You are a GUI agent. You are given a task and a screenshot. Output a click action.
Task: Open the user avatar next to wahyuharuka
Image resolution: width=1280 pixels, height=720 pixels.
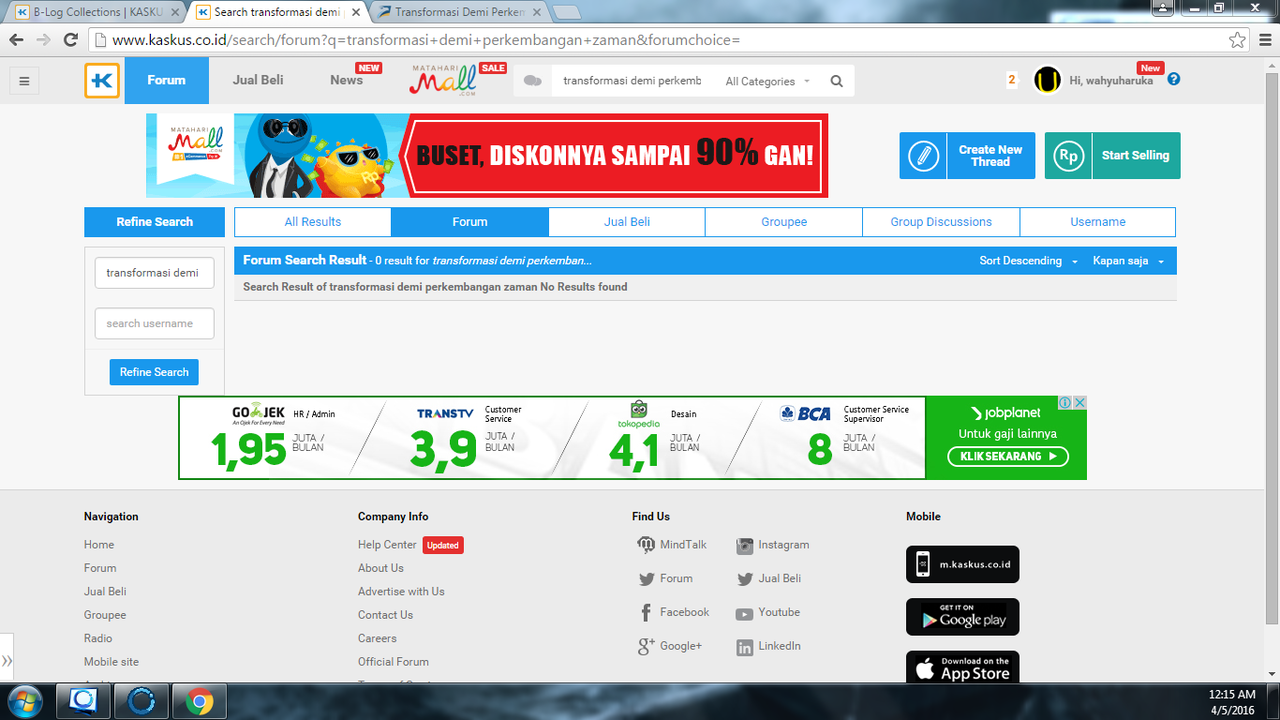pos(1047,80)
